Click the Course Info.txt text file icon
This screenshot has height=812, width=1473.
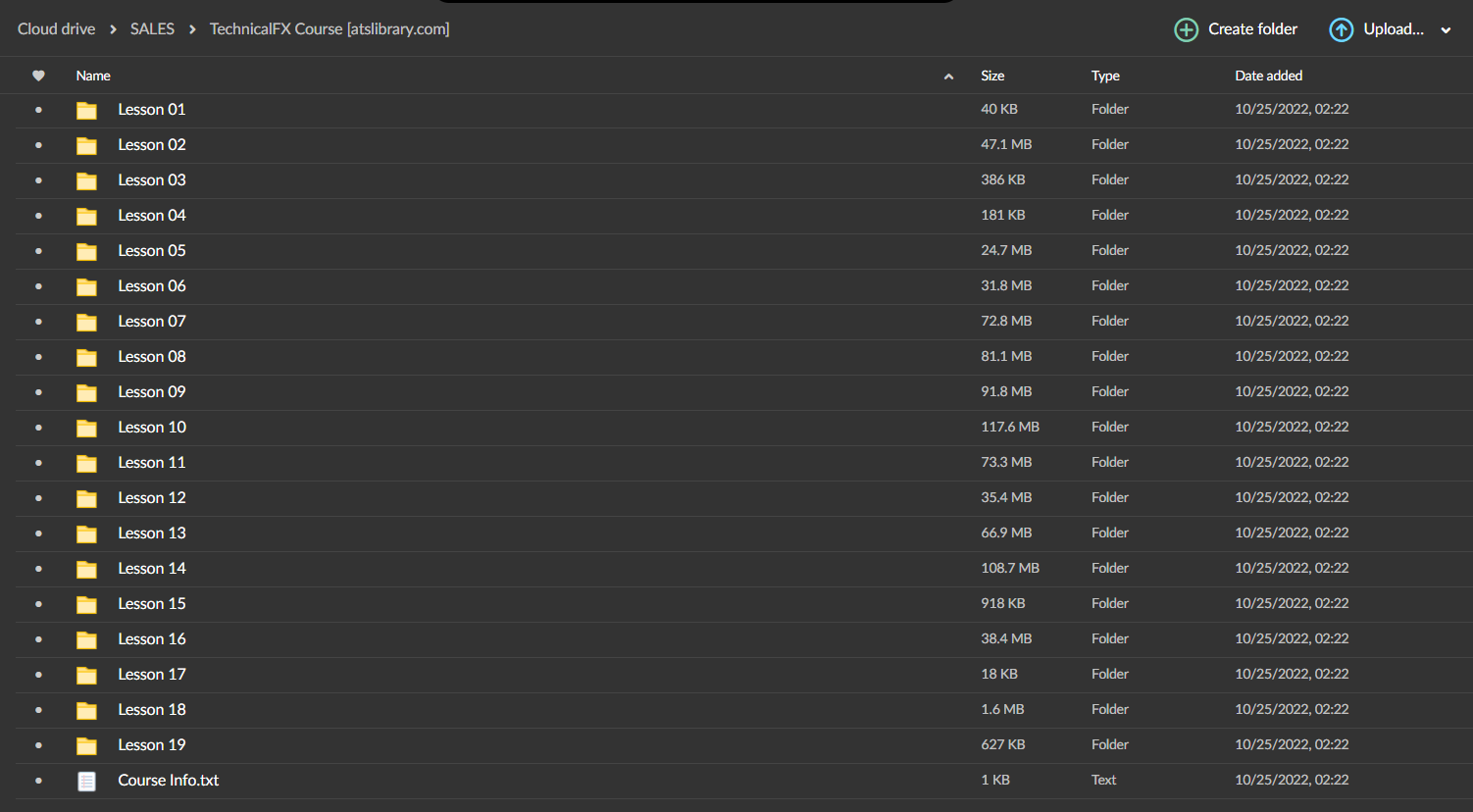(x=87, y=781)
